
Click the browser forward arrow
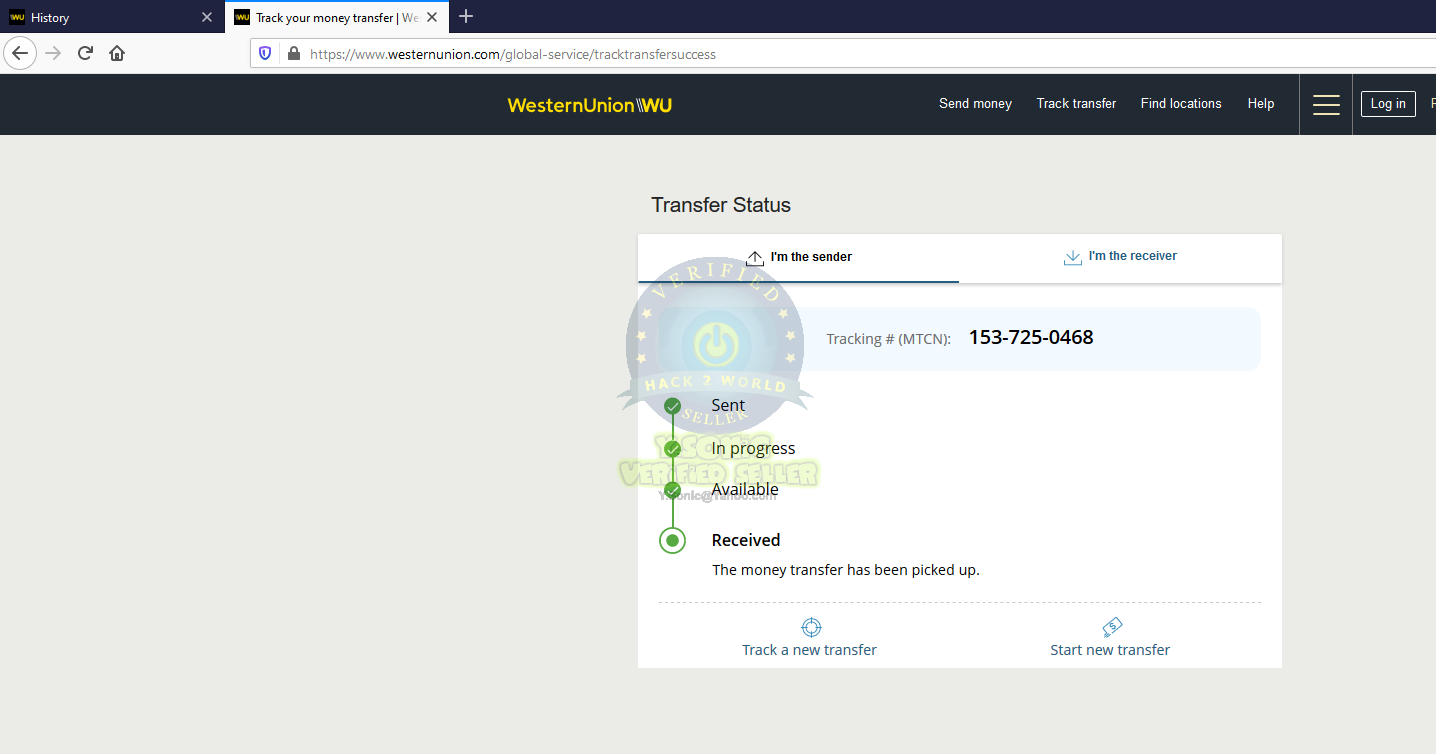53,53
